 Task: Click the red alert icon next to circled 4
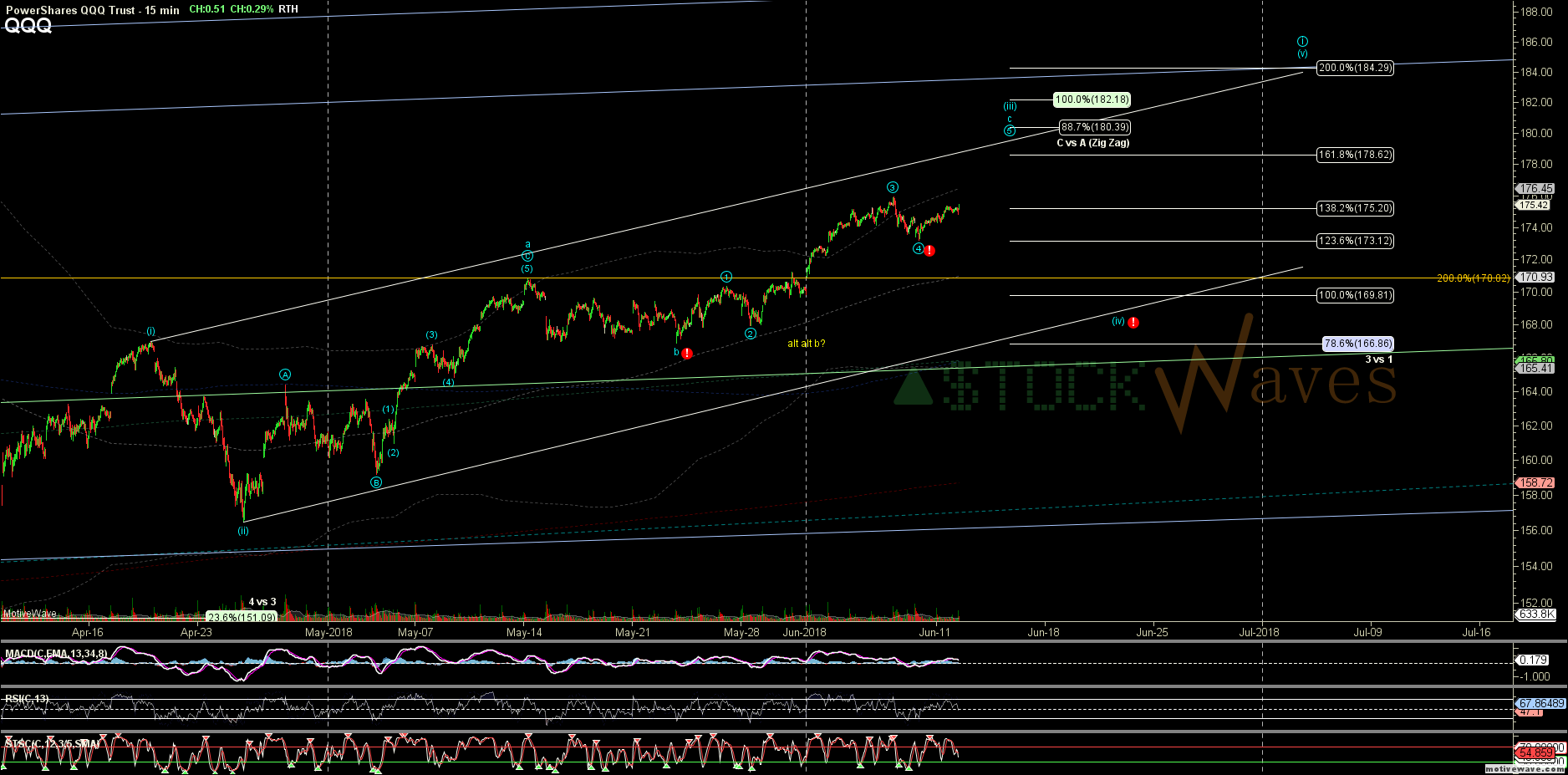[929, 251]
